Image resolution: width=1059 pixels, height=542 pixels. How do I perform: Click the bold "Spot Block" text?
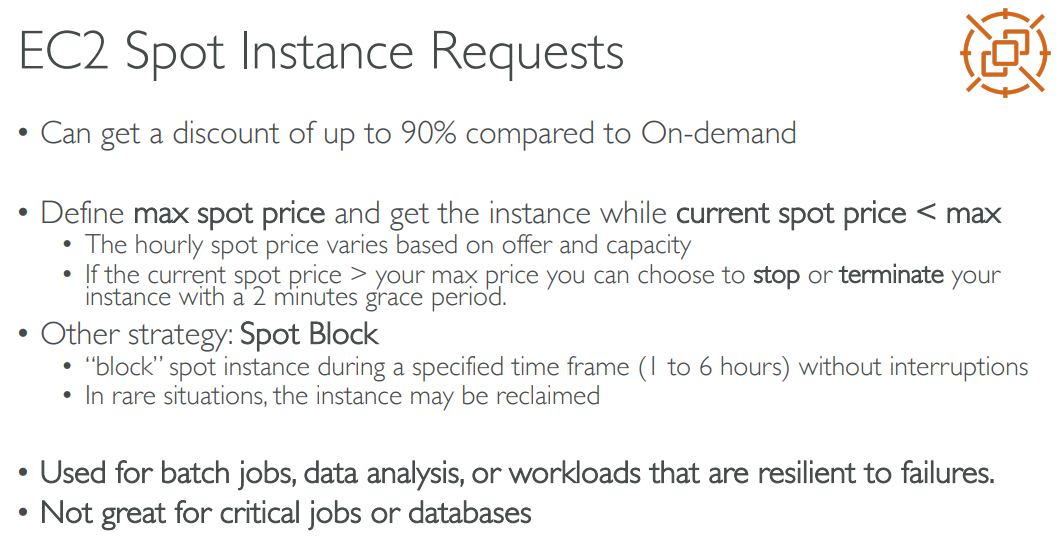309,333
